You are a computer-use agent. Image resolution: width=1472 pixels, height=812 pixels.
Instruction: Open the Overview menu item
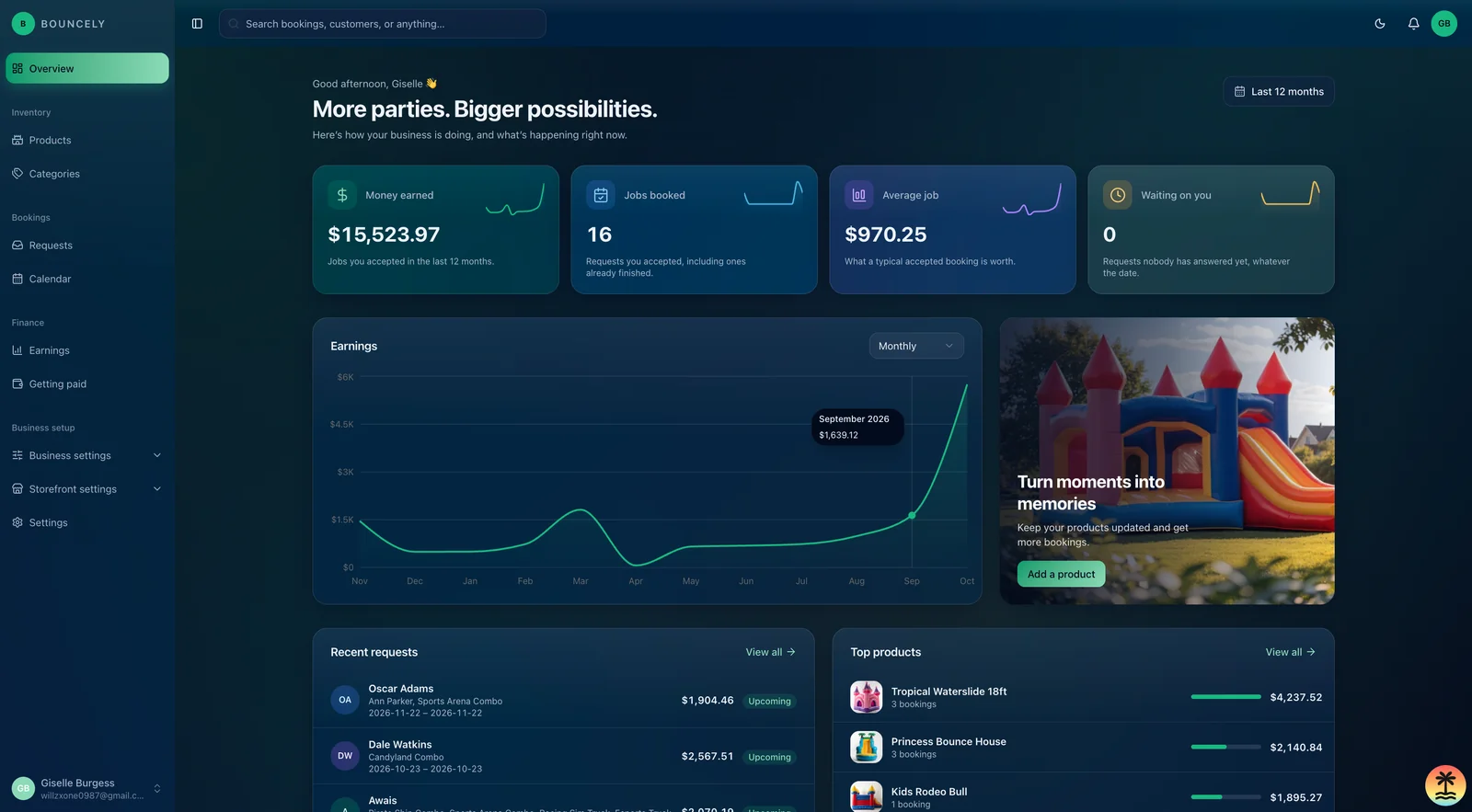pyautogui.click(x=87, y=68)
